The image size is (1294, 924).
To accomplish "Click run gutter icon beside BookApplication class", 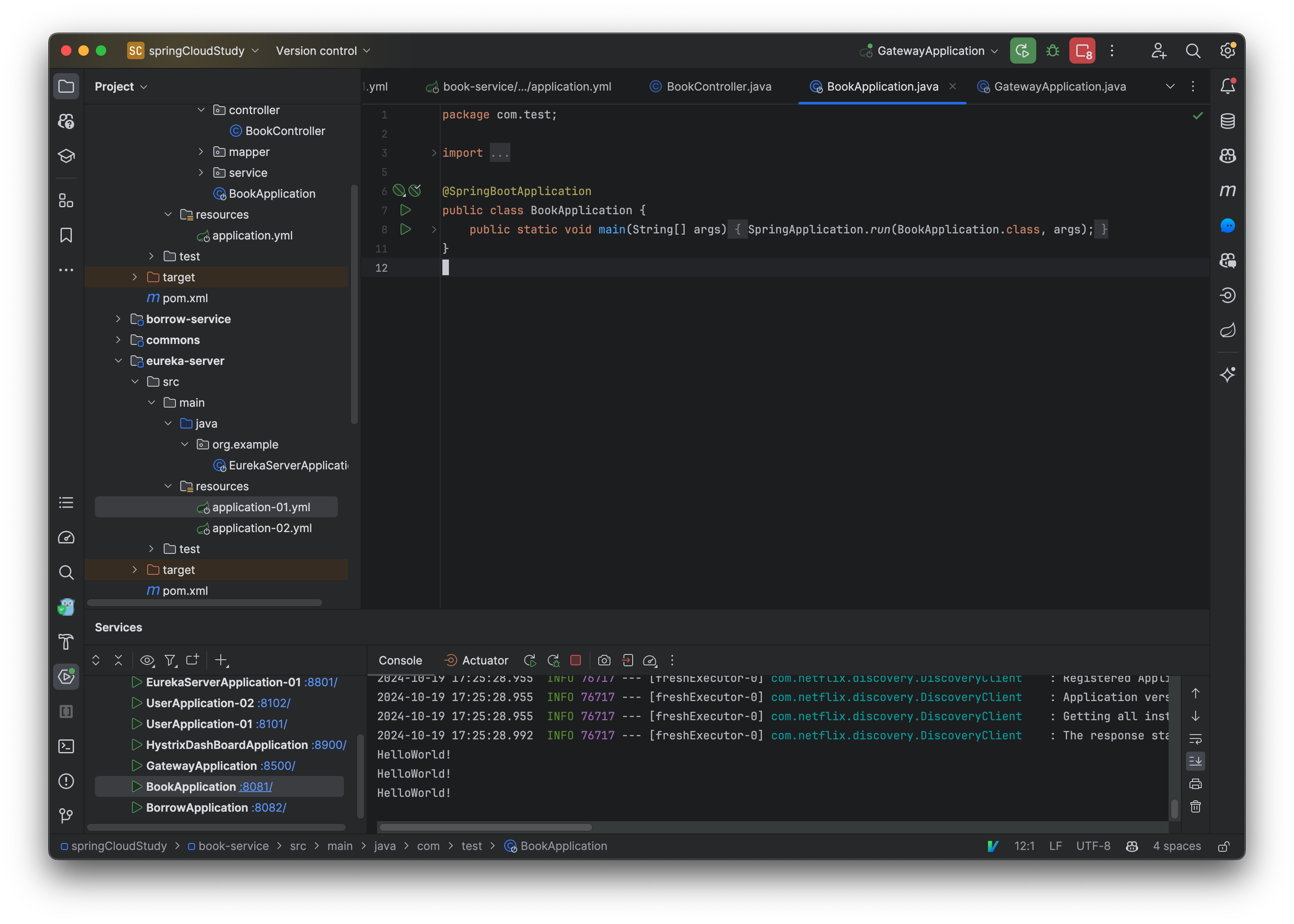I will [405, 210].
